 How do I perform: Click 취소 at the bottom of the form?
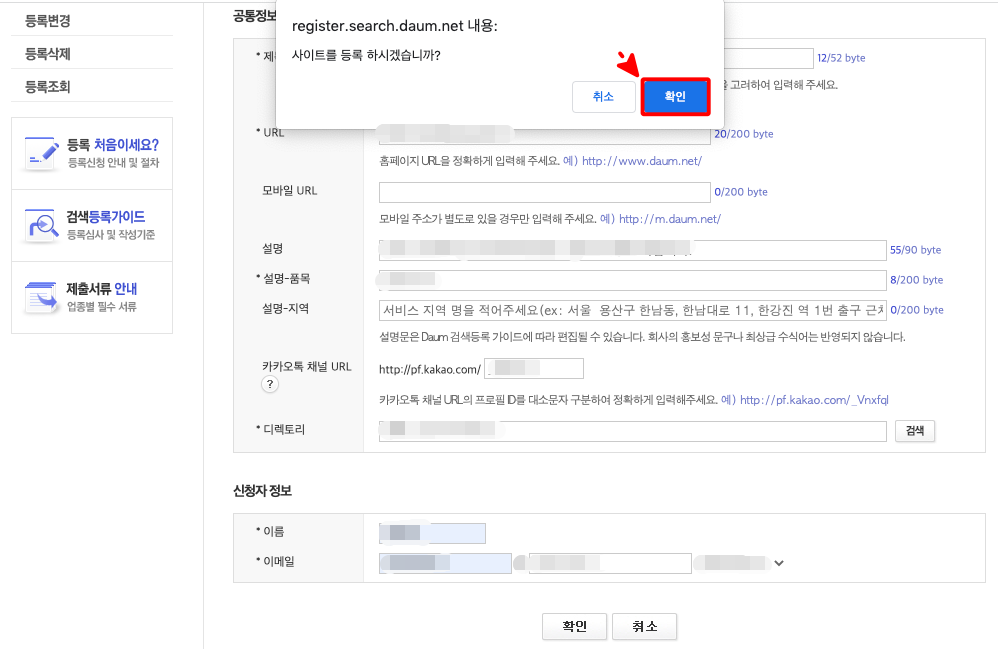(x=646, y=626)
